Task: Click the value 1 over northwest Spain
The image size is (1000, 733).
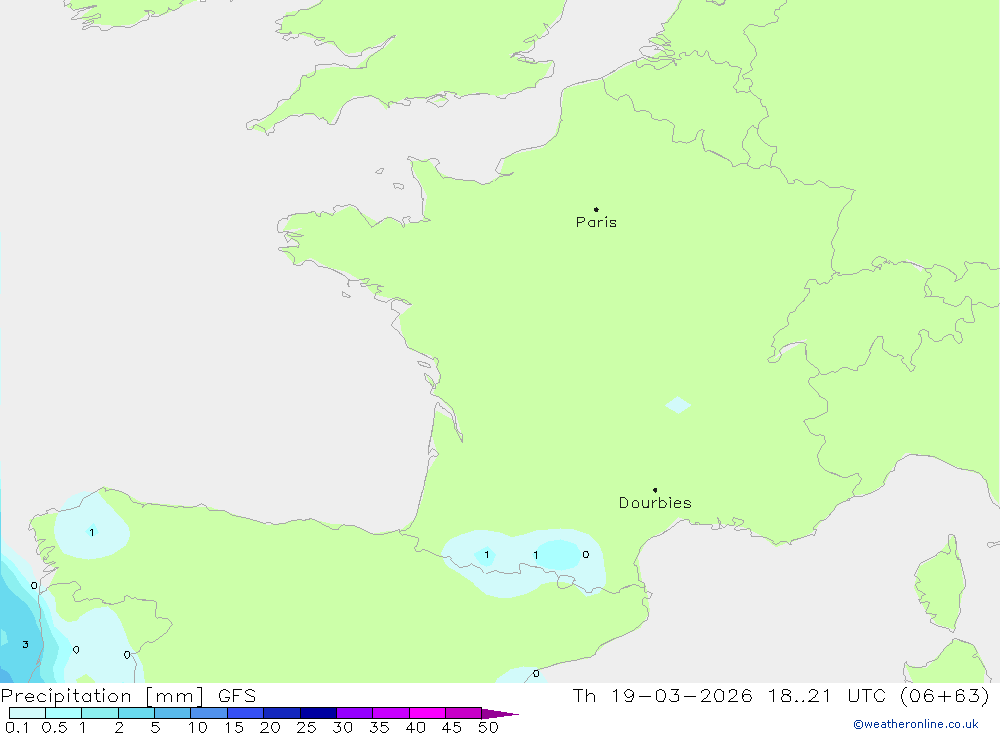Action: [92, 532]
